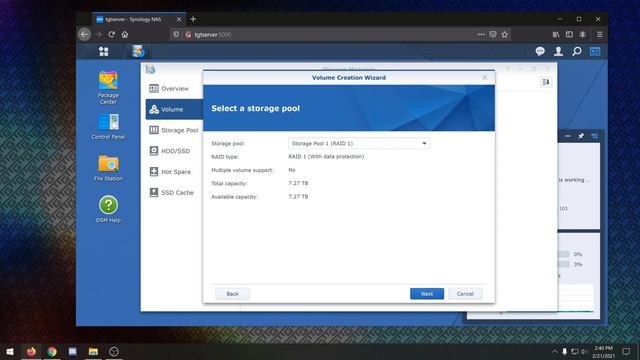
Task: Open HDD/SSD section in sidebar
Action: pyautogui.click(x=174, y=151)
